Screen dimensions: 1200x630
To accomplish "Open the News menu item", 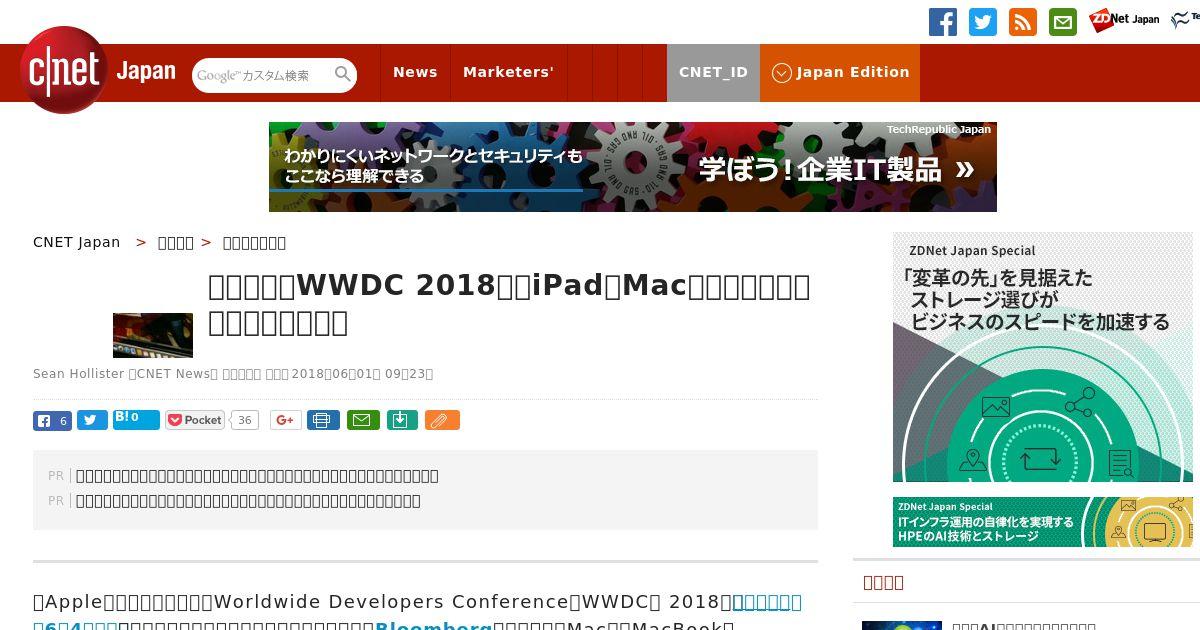I will pyautogui.click(x=415, y=72).
